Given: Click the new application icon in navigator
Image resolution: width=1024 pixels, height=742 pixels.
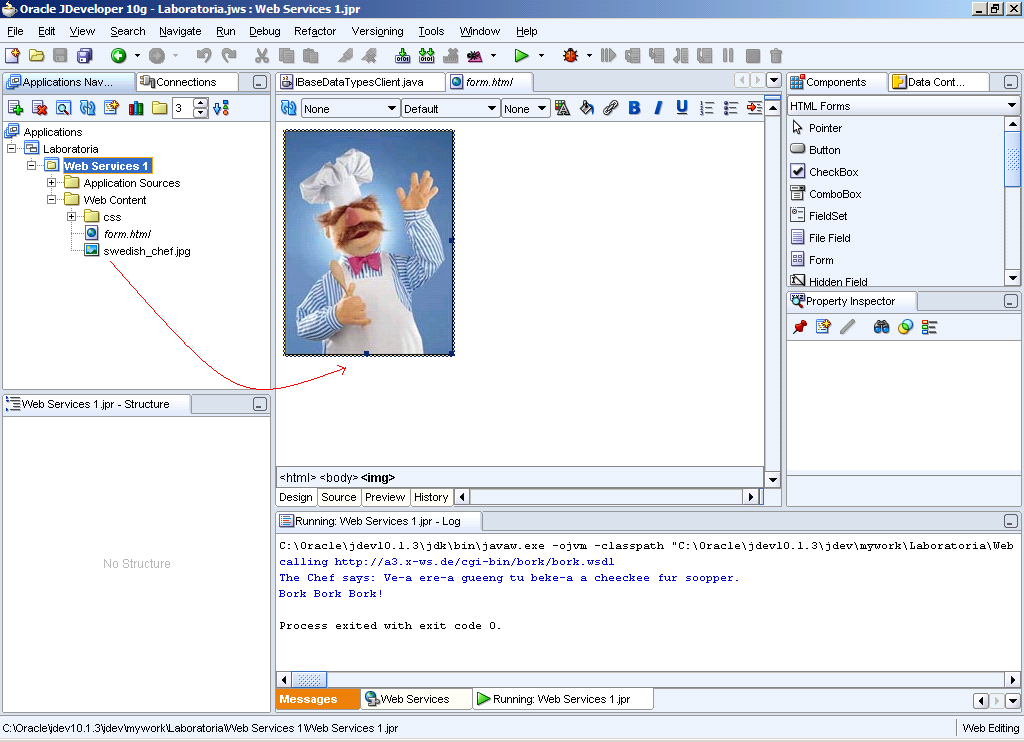Looking at the screenshot, I should tap(15, 108).
